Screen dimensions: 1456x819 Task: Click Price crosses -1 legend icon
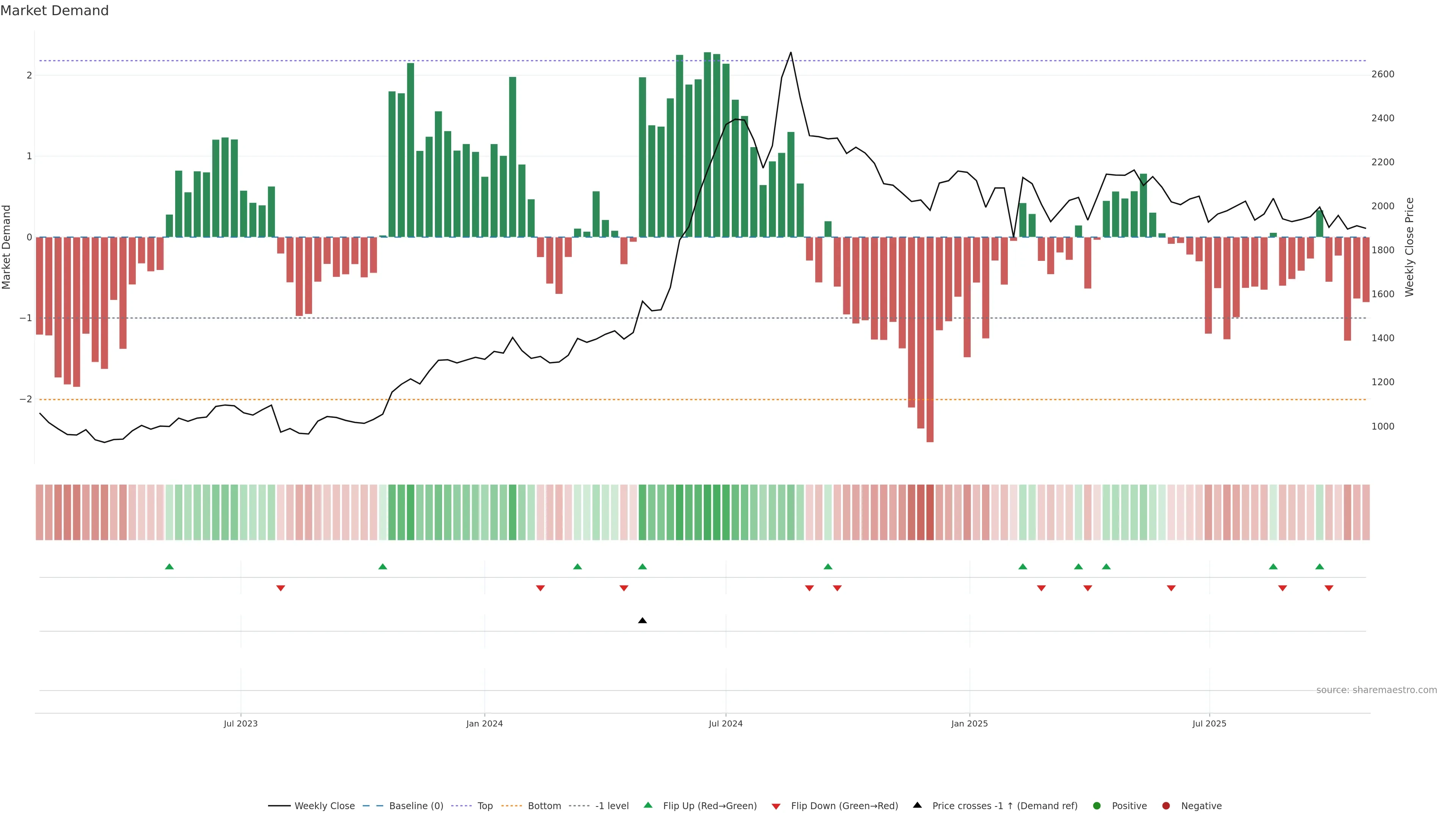pyautogui.click(x=917, y=805)
